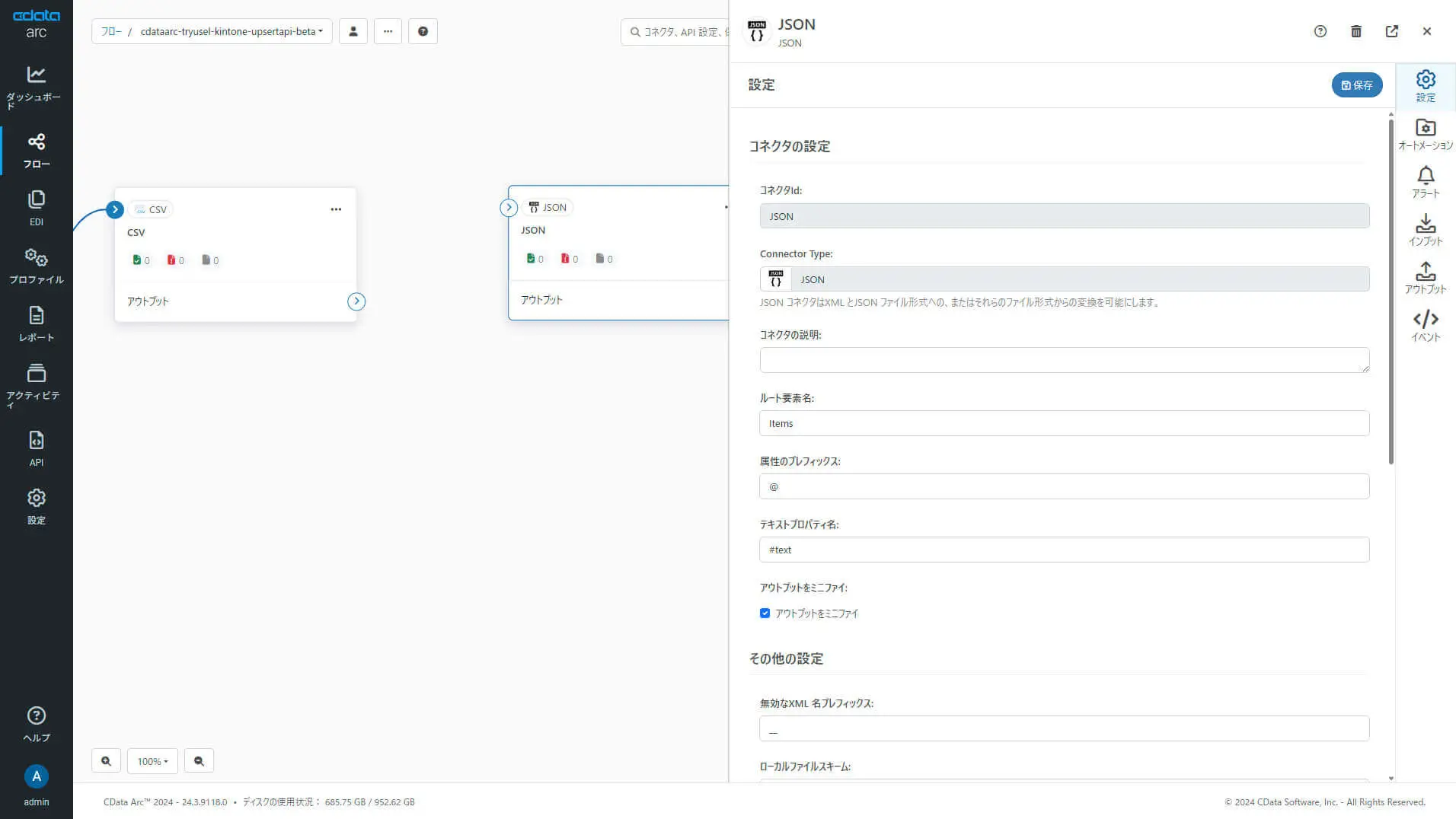This screenshot has height=819, width=1456.
Task: Toggle the アウトプットをミニファイ checkbox
Action: (x=765, y=613)
